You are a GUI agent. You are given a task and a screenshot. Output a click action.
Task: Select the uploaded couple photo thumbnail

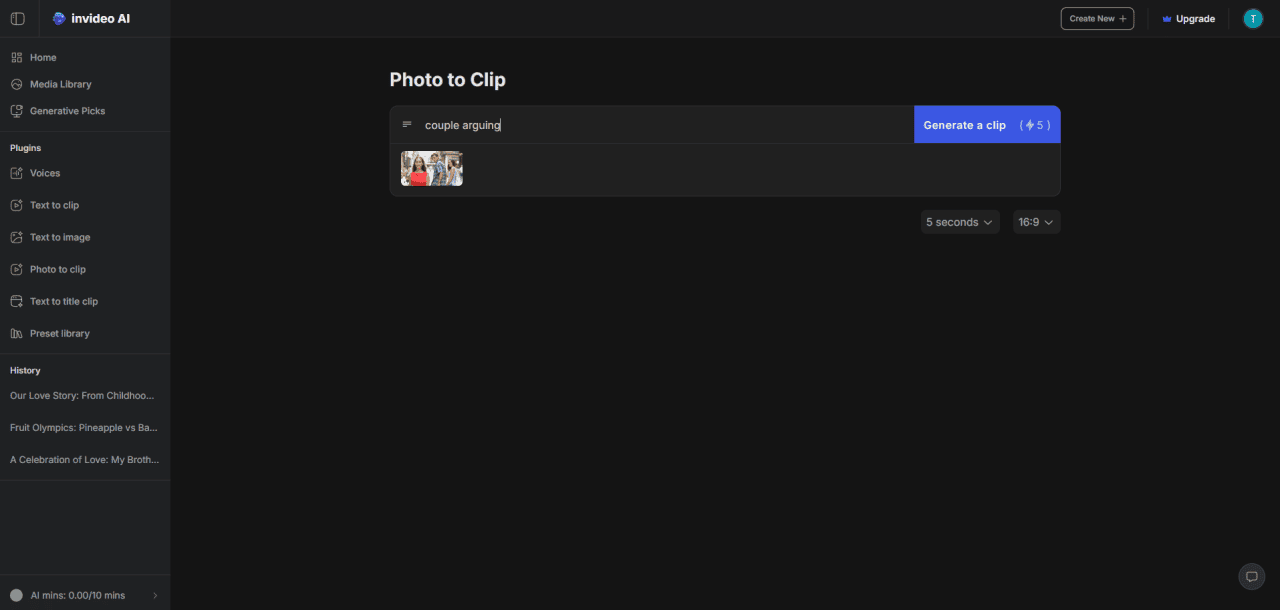432,169
